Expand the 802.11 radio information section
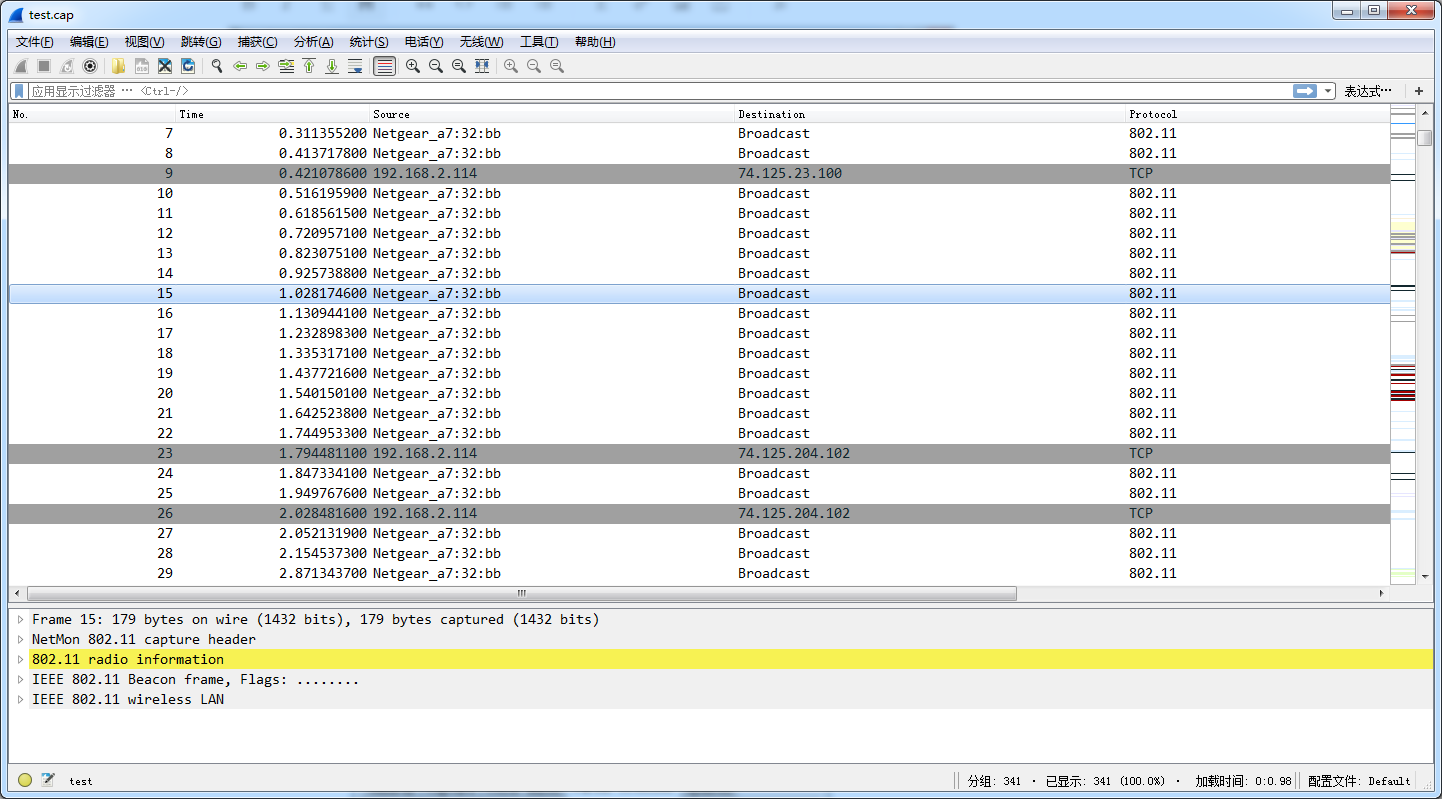 (x=20, y=659)
